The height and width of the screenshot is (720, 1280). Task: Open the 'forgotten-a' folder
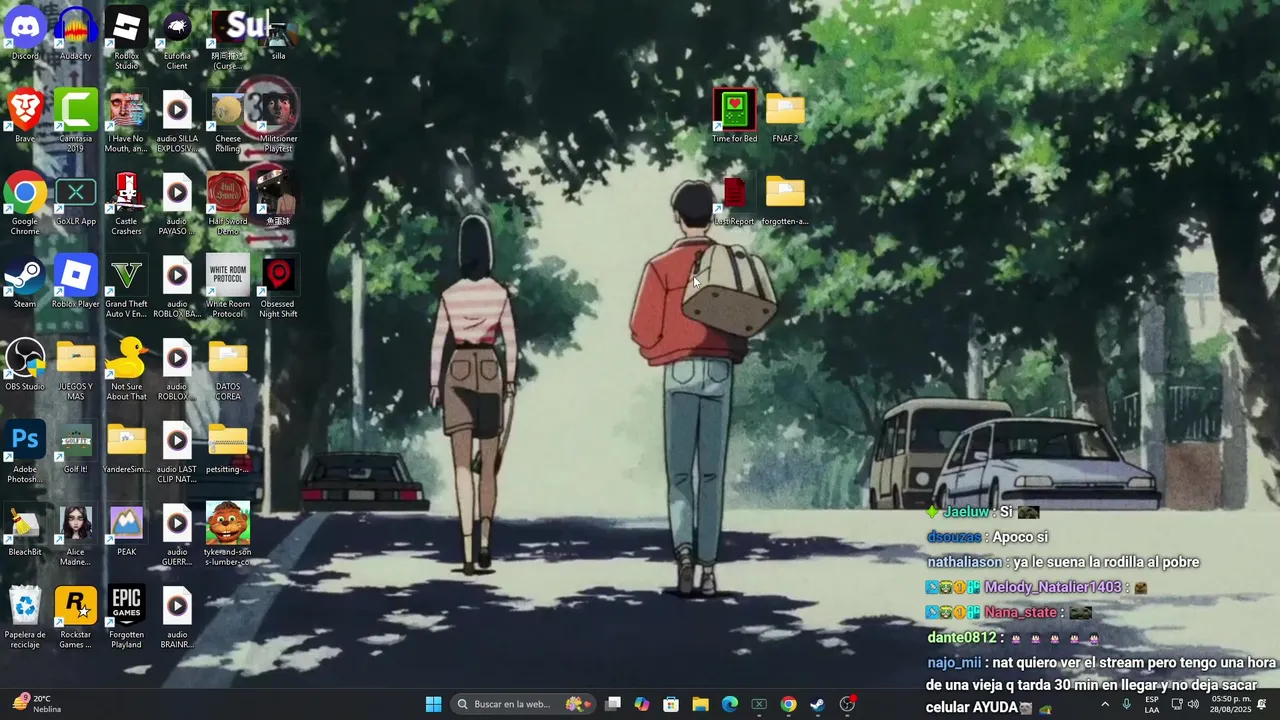pyautogui.click(x=785, y=200)
